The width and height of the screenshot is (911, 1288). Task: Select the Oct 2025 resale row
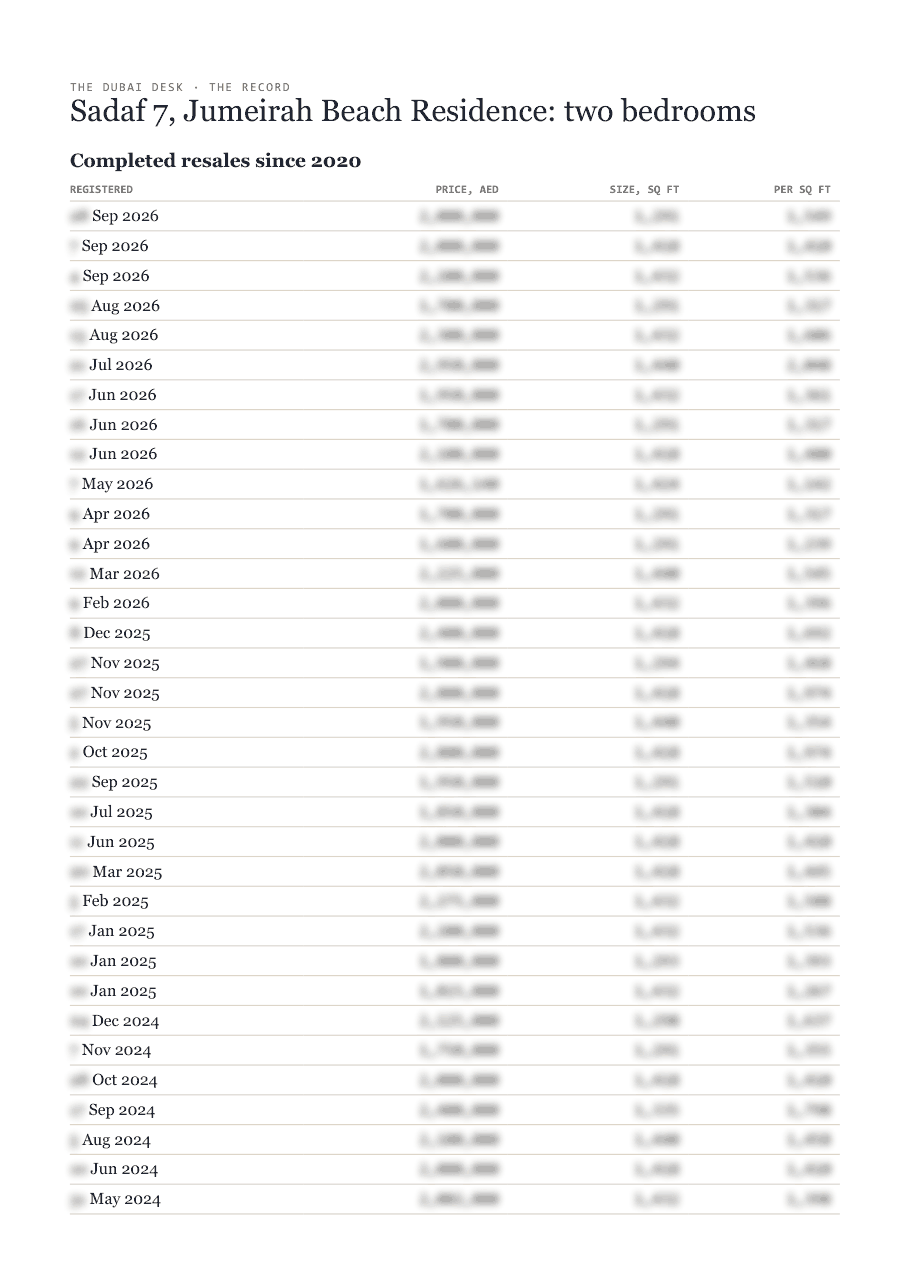(x=455, y=752)
